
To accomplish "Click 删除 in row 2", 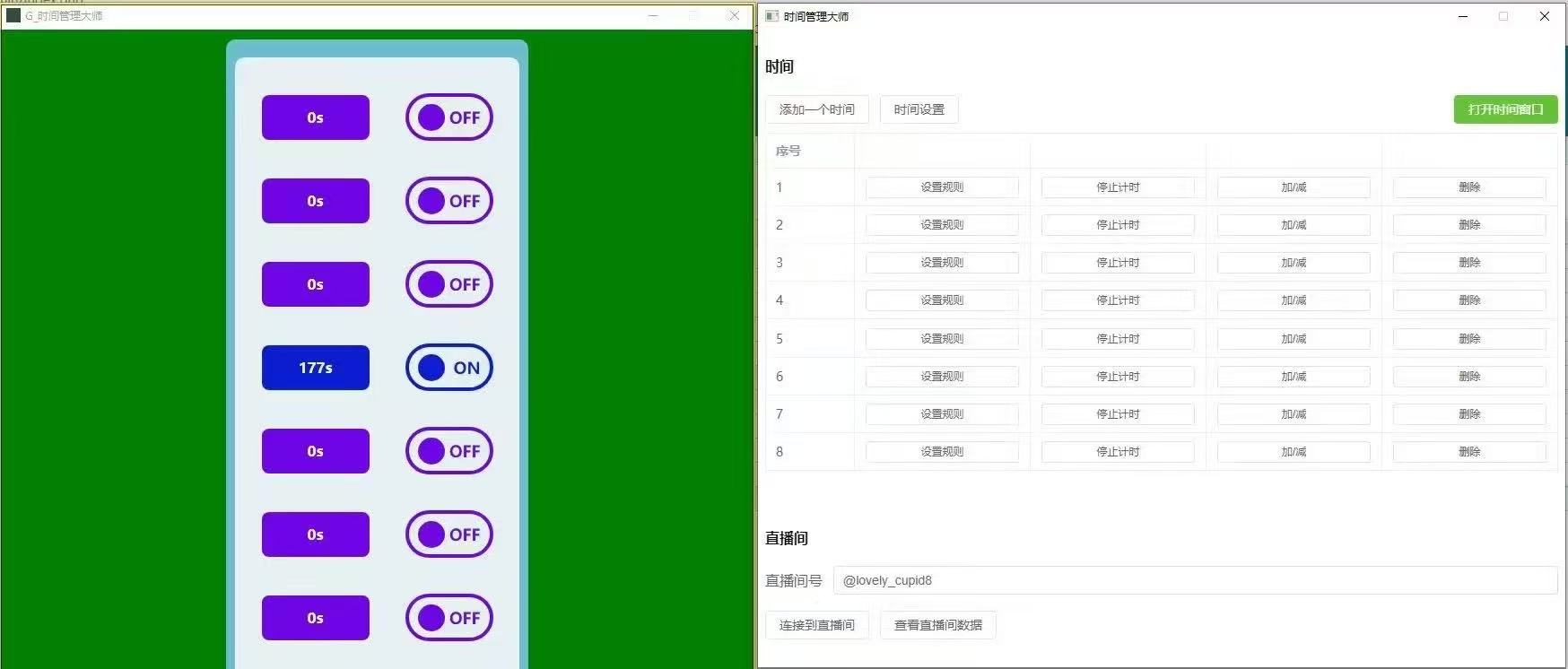I will coord(1469,225).
